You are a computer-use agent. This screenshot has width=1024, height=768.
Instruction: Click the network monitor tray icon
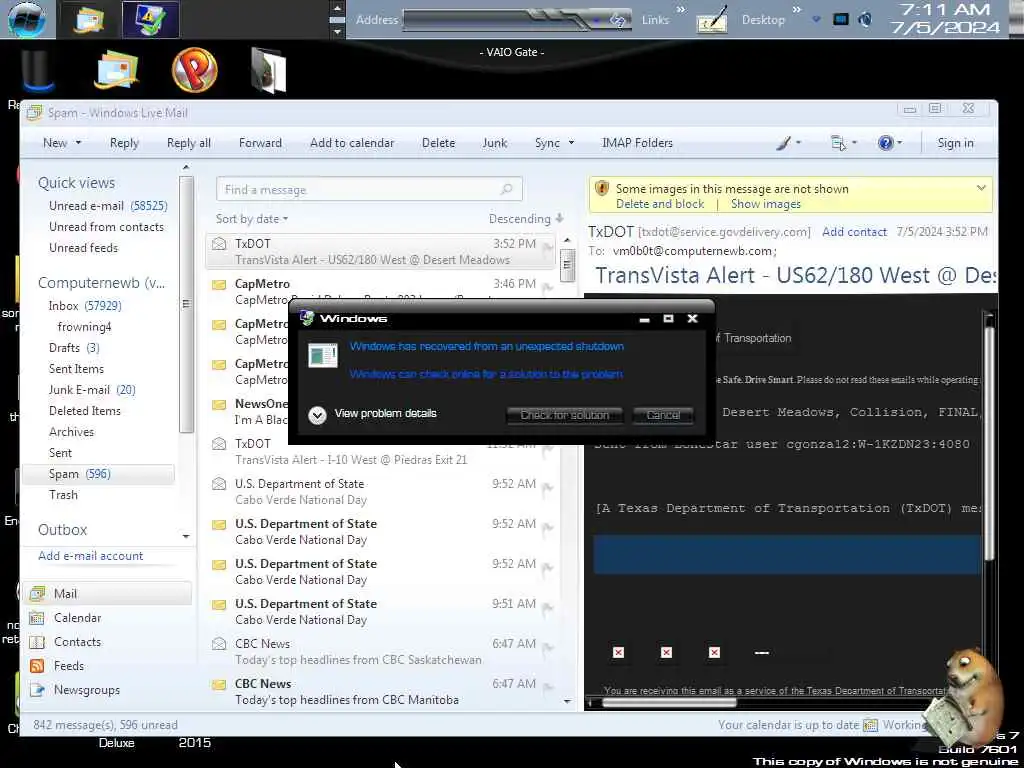coord(841,20)
